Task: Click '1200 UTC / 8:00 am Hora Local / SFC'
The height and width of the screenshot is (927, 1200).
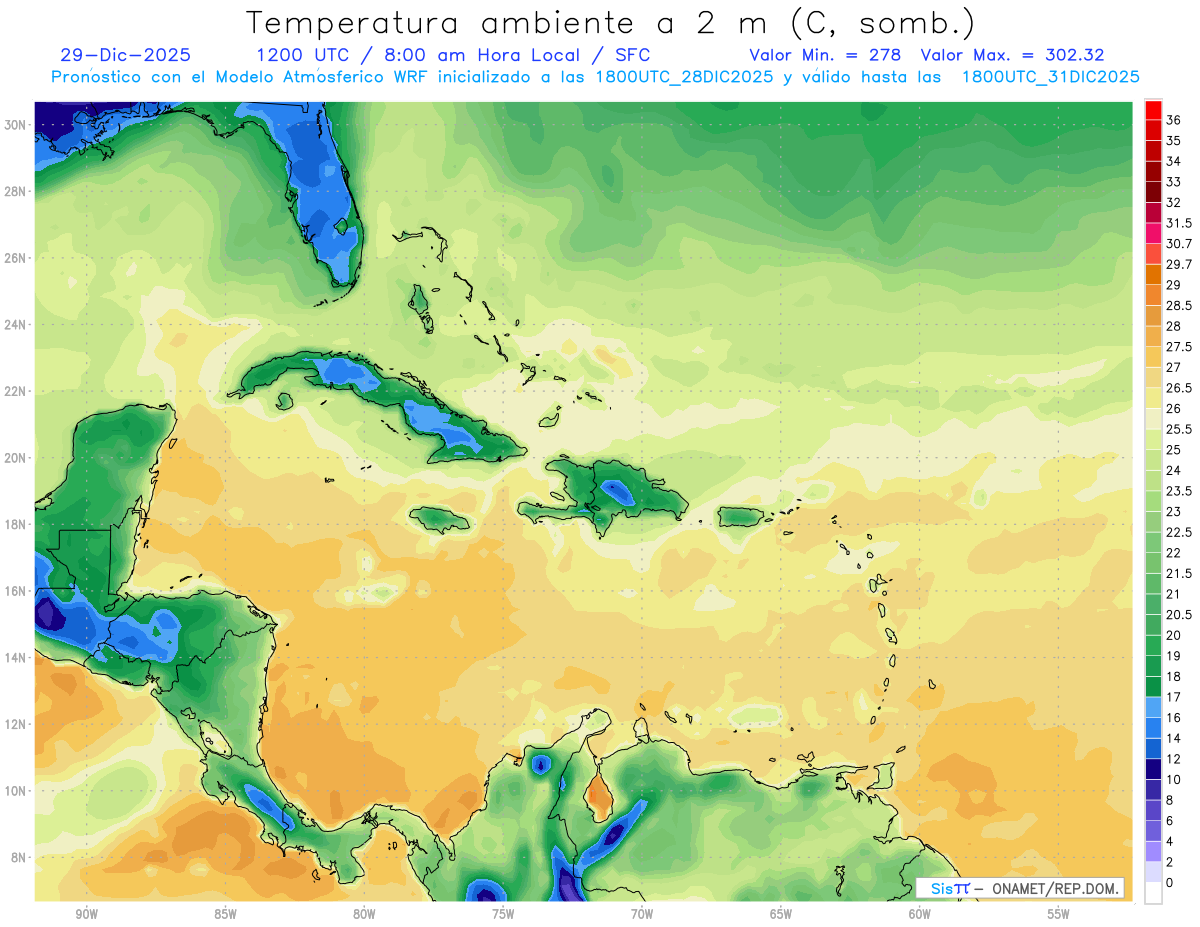Action: pyautogui.click(x=453, y=56)
